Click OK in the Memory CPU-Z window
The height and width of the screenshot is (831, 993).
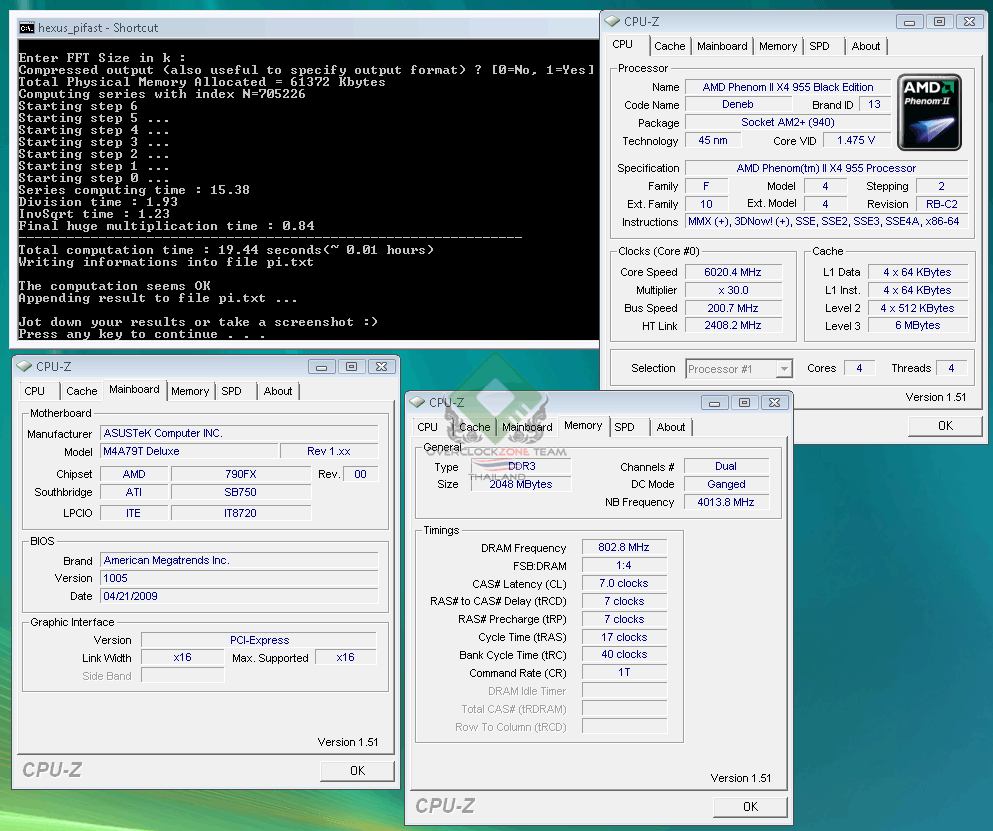tap(750, 807)
